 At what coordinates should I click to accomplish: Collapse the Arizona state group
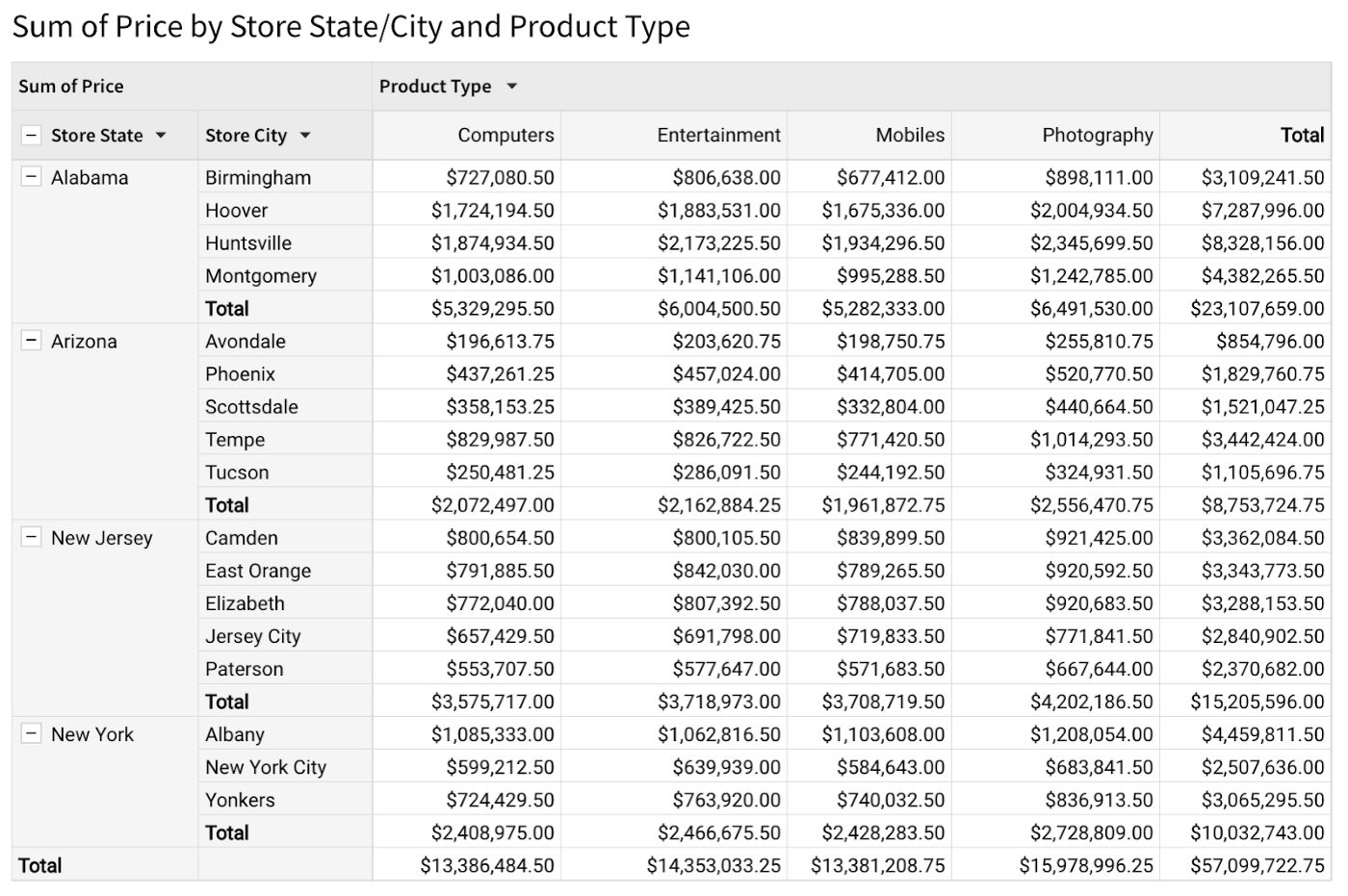pos(32,341)
